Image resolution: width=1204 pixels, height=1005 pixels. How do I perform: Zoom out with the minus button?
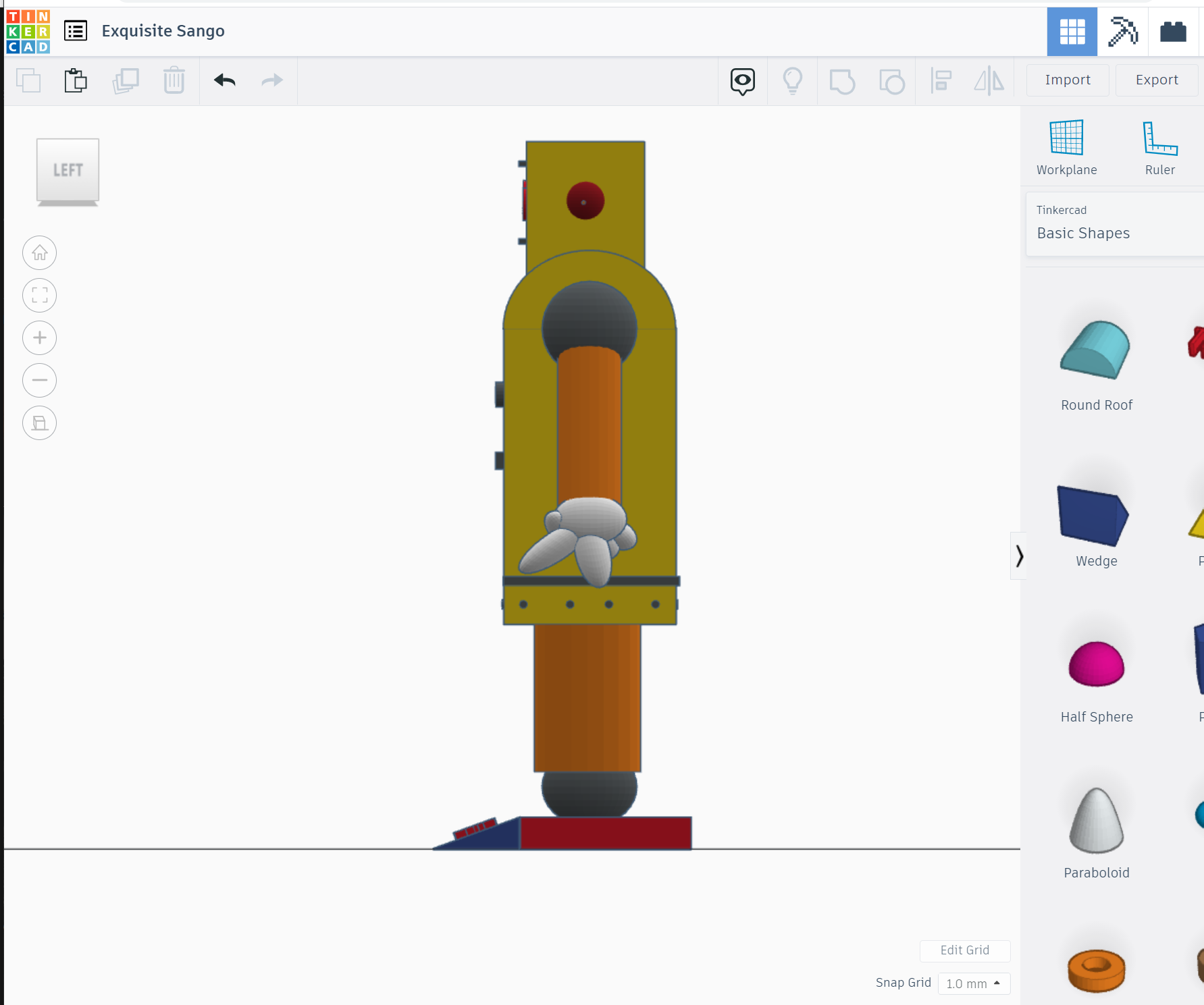pyautogui.click(x=40, y=381)
